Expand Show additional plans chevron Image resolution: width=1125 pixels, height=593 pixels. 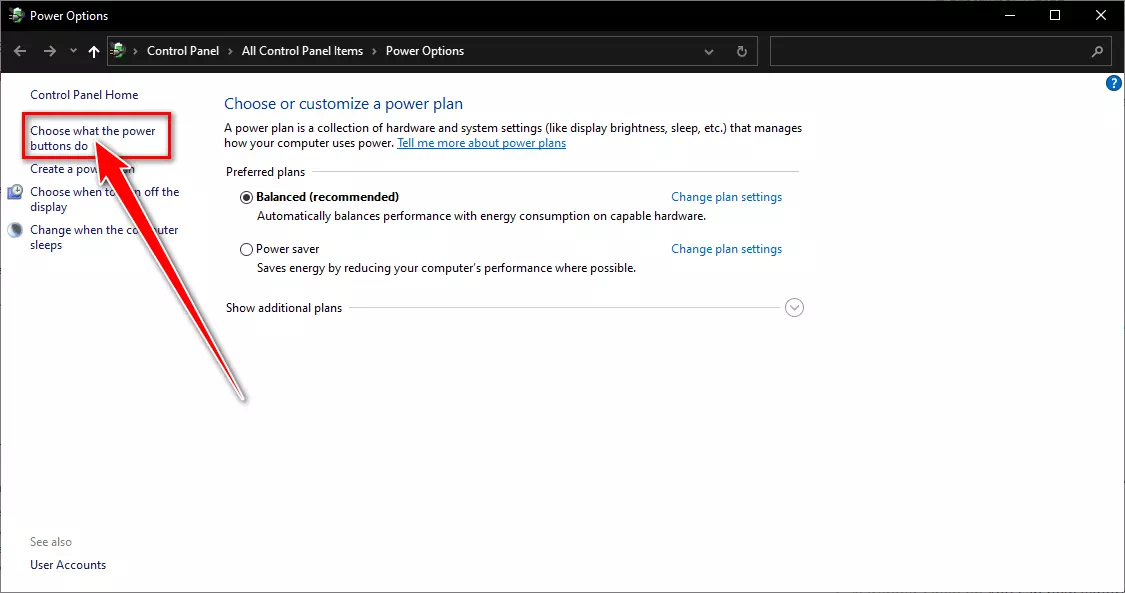pyautogui.click(x=794, y=308)
